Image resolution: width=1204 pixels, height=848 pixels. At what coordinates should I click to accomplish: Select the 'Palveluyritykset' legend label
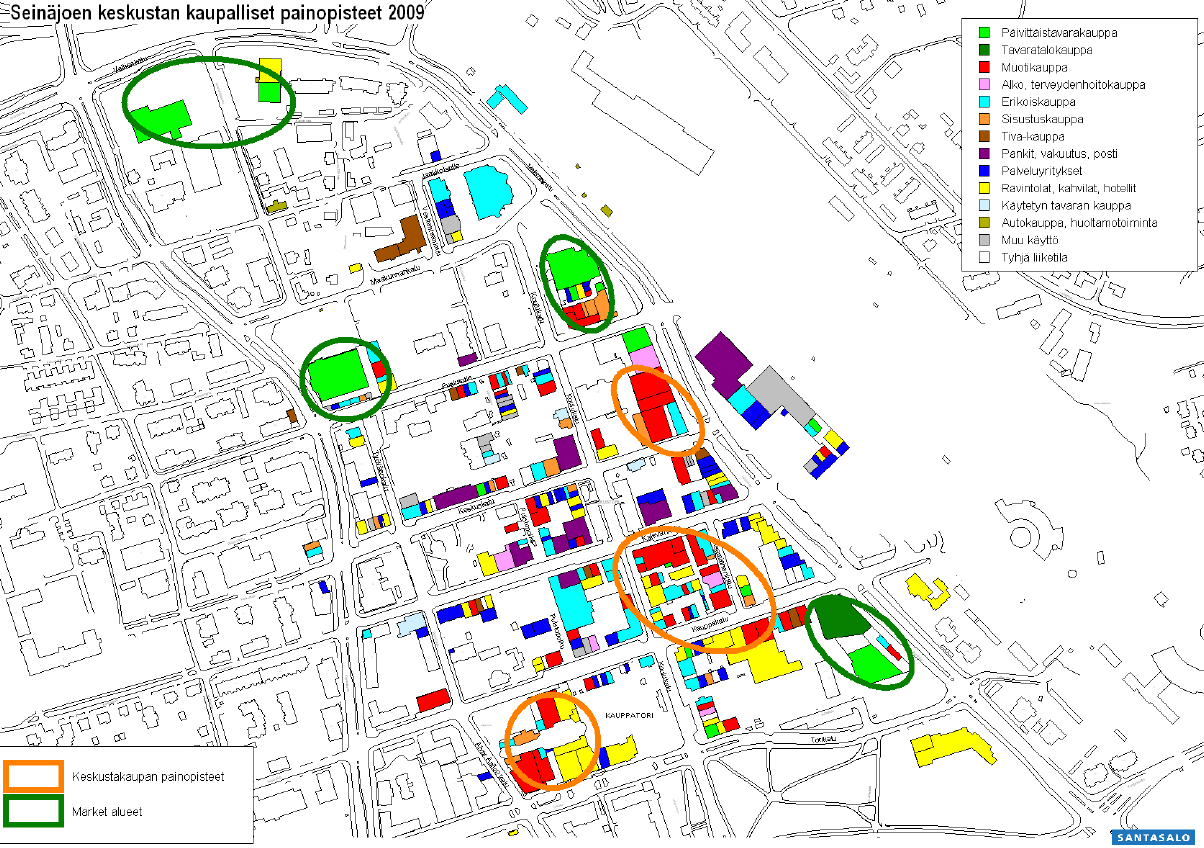(1042, 171)
